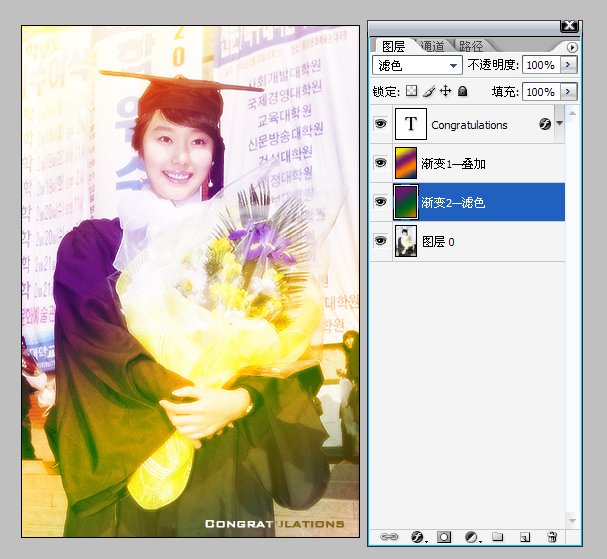Screen dimensions: 607x559
Task: Delete layer with the trash icon
Action: tap(551, 537)
